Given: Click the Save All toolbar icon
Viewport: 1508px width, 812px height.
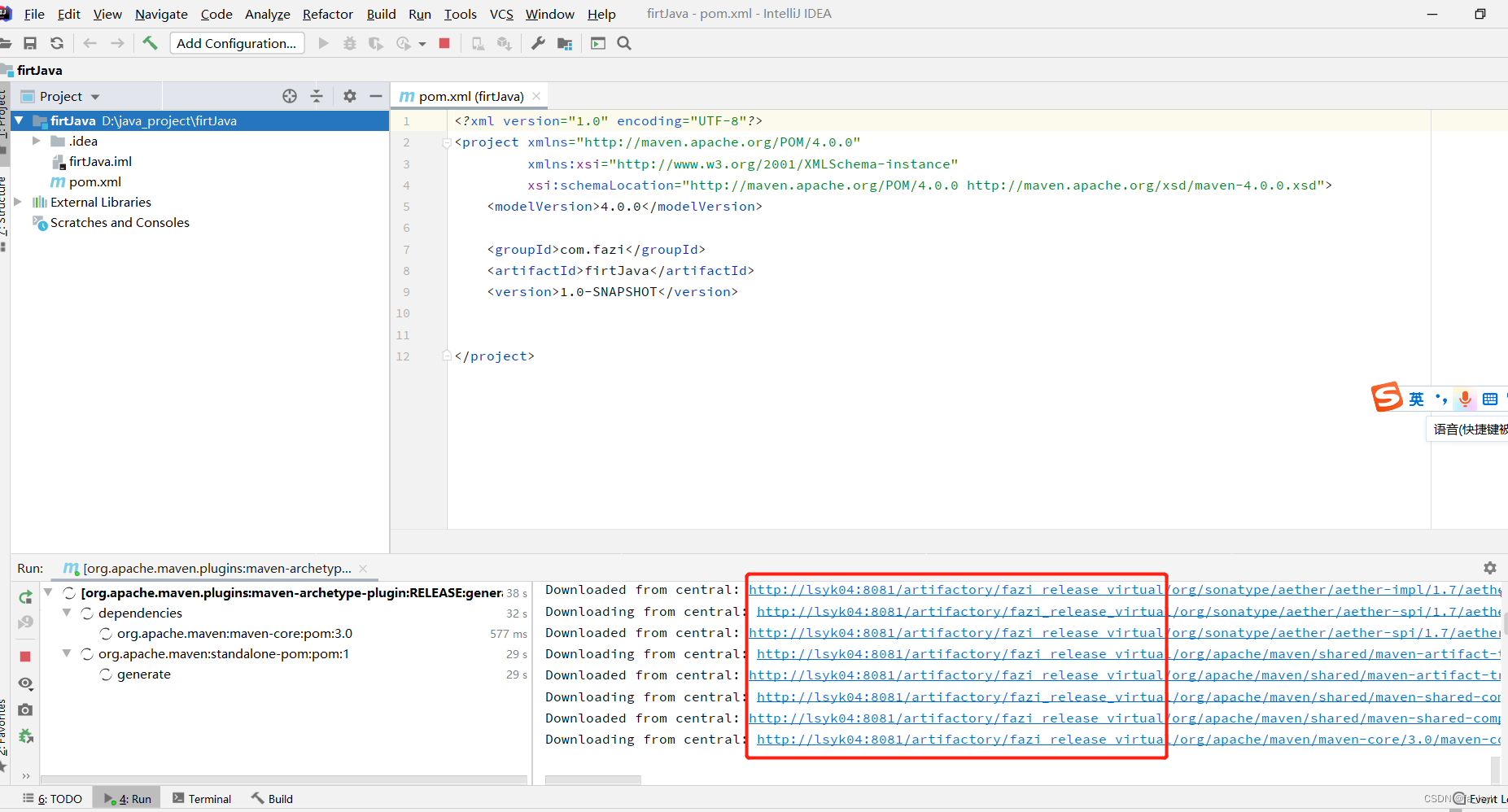Looking at the screenshot, I should pyautogui.click(x=30, y=43).
